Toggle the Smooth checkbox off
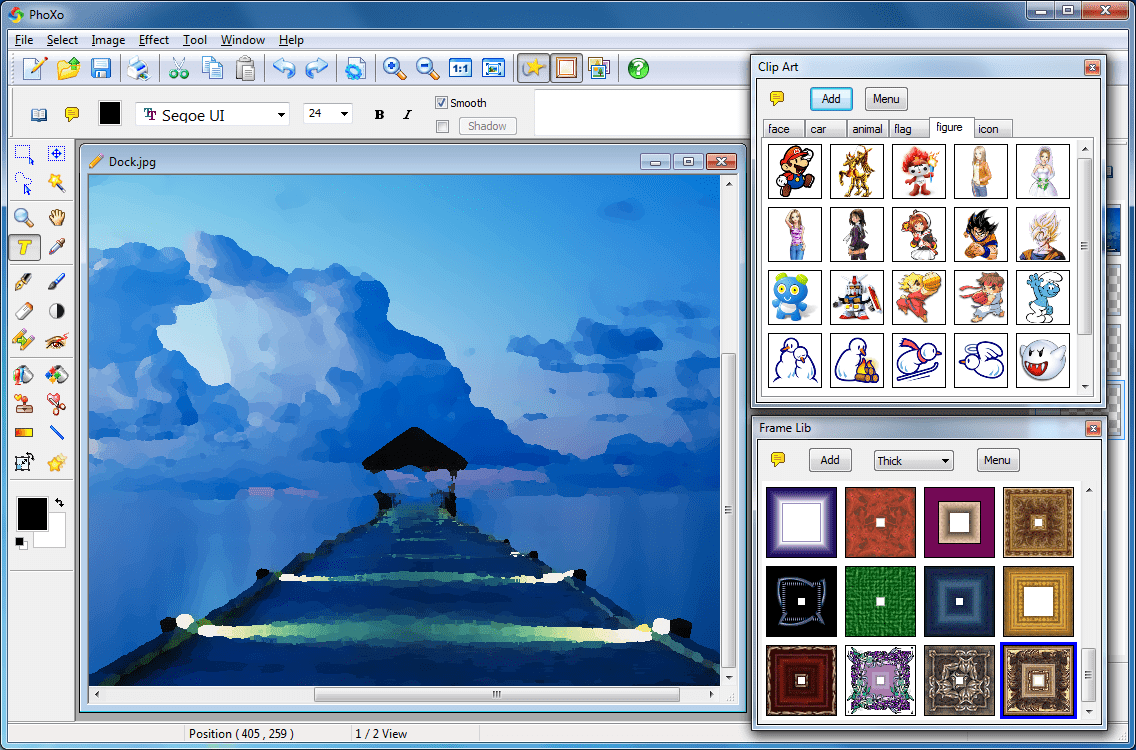 tap(441, 102)
